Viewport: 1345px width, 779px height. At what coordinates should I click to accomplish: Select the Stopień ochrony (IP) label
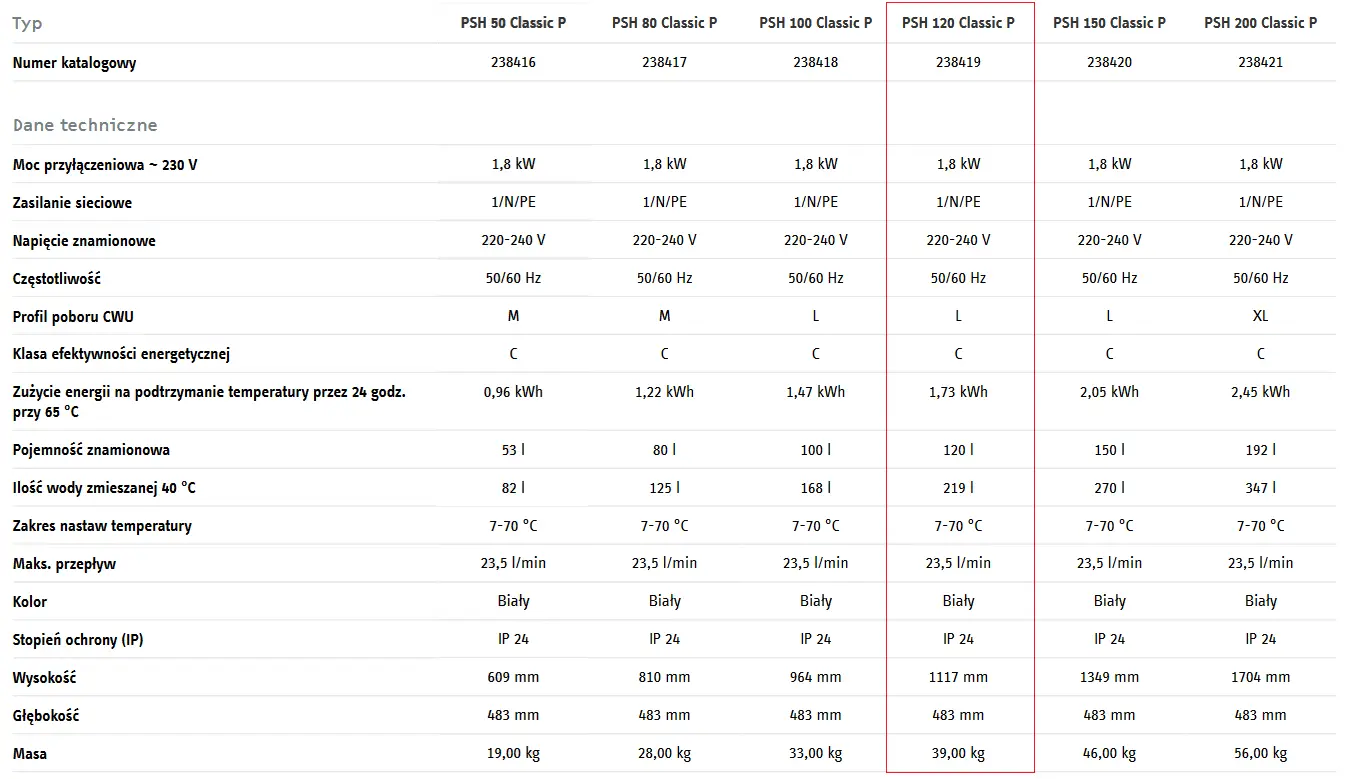78,640
